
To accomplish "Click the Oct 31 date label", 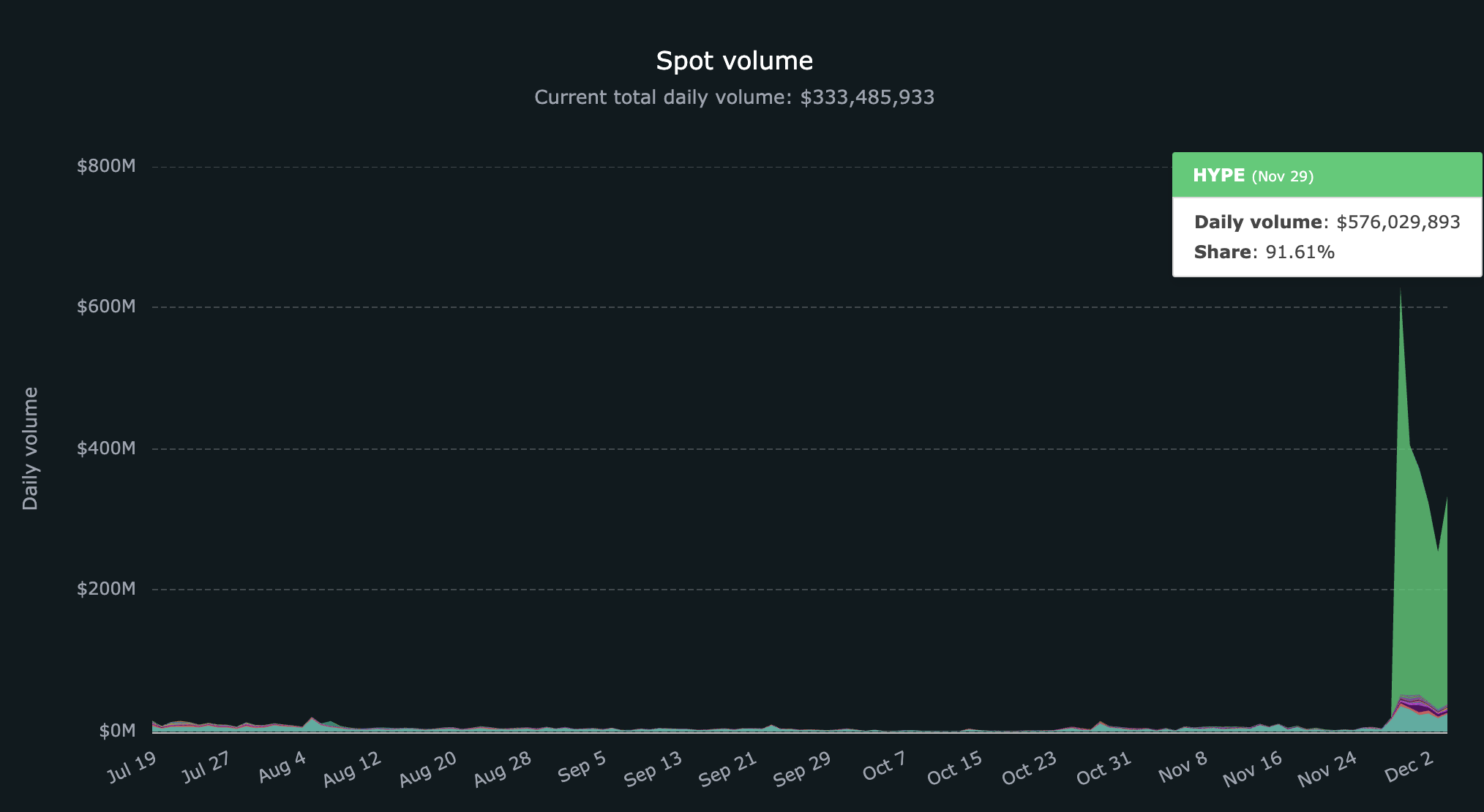I will tap(1104, 768).
